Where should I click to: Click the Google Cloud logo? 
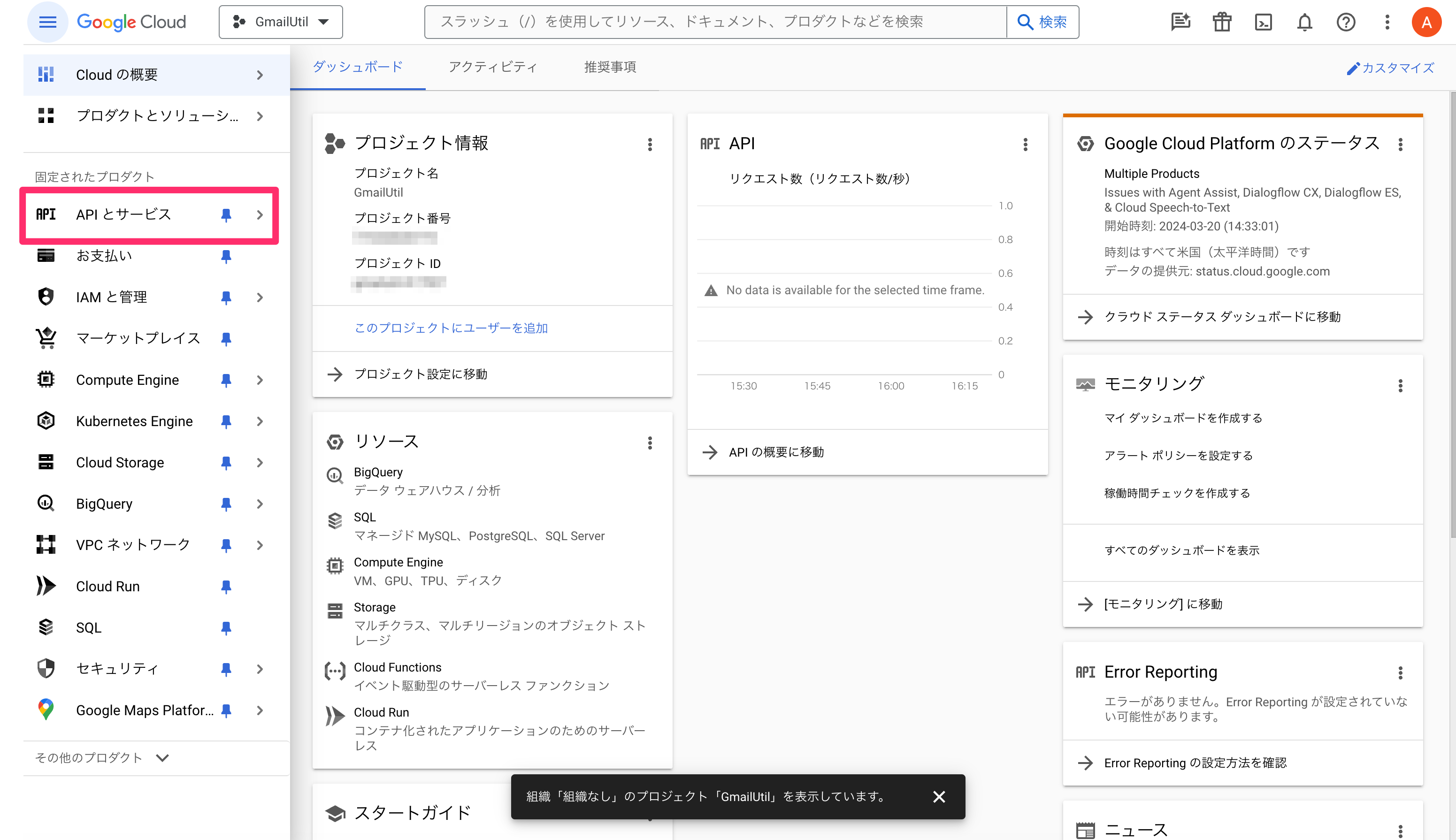click(x=131, y=22)
